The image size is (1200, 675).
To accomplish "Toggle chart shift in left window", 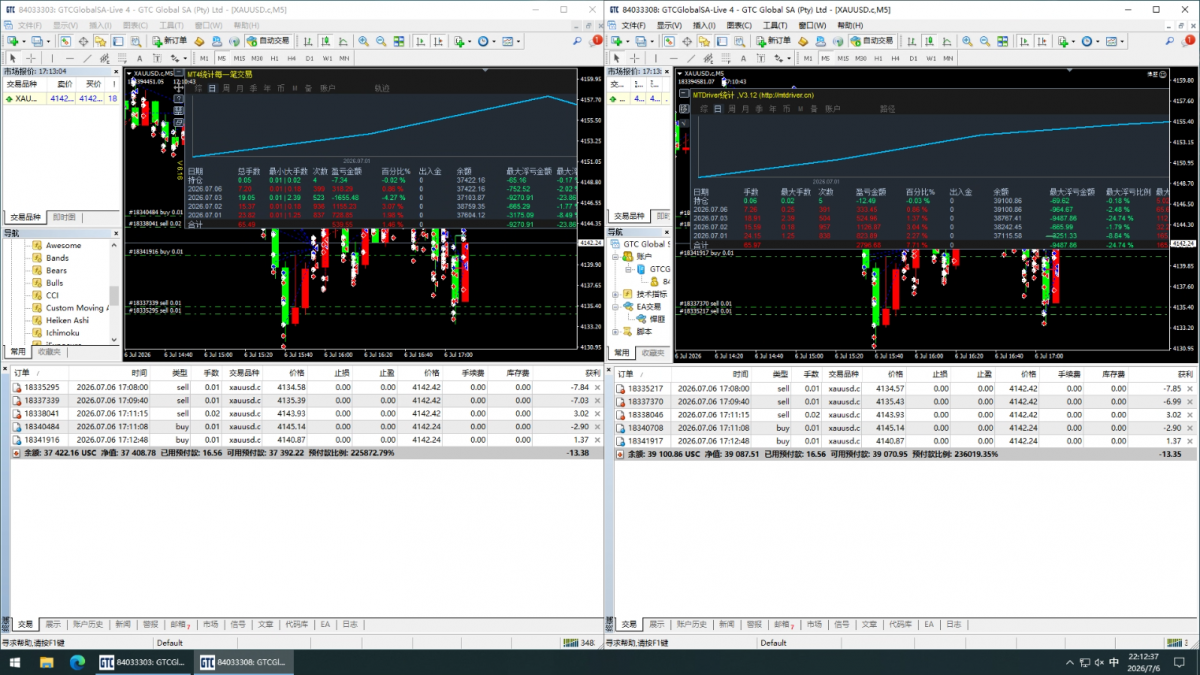I will tap(438, 41).
